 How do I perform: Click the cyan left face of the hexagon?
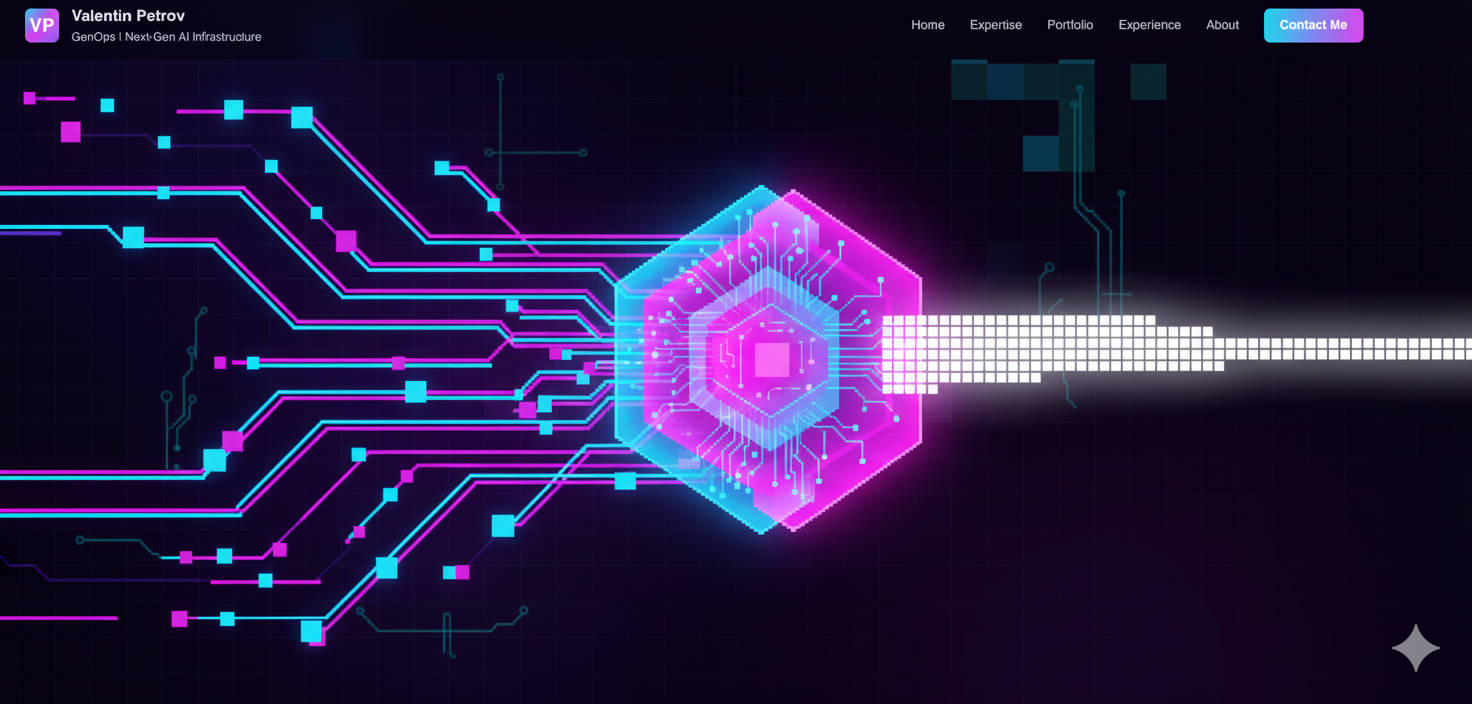pyautogui.click(x=640, y=400)
